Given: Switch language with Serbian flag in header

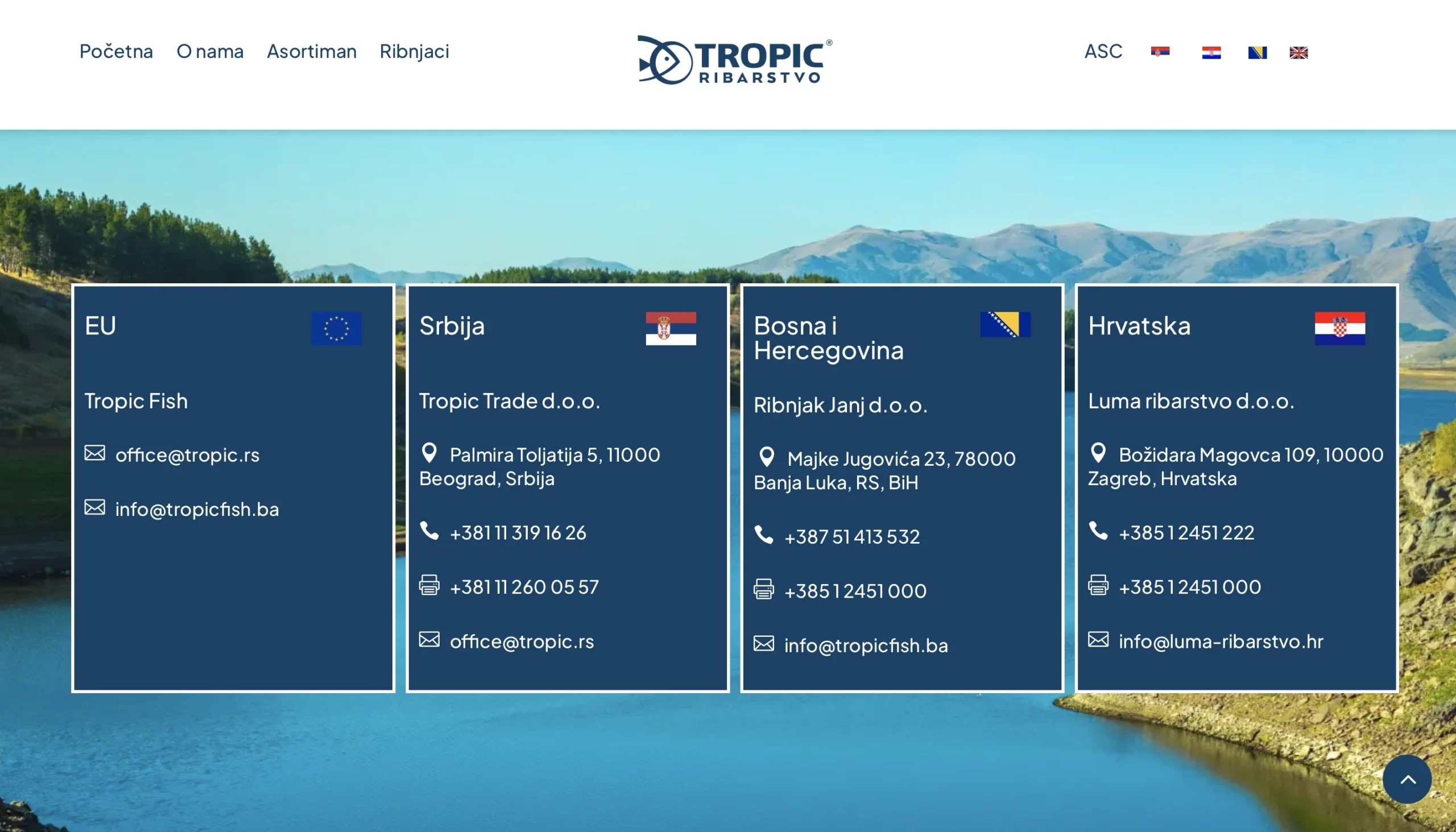Looking at the screenshot, I should coord(1160,52).
